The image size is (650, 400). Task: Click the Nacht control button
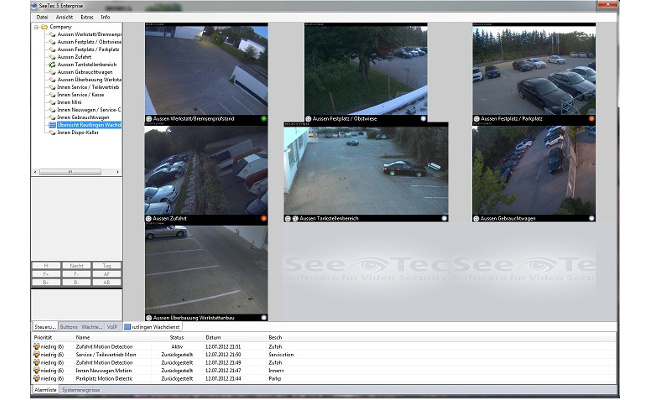pyautogui.click(x=76, y=265)
